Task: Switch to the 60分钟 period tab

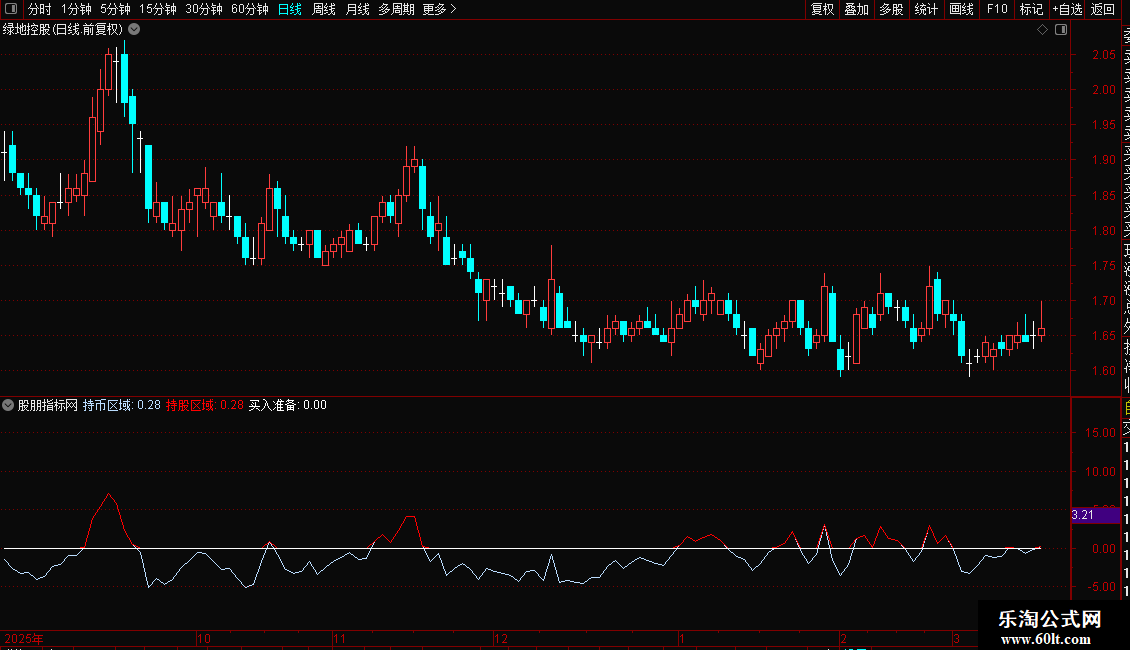Action: point(249,9)
